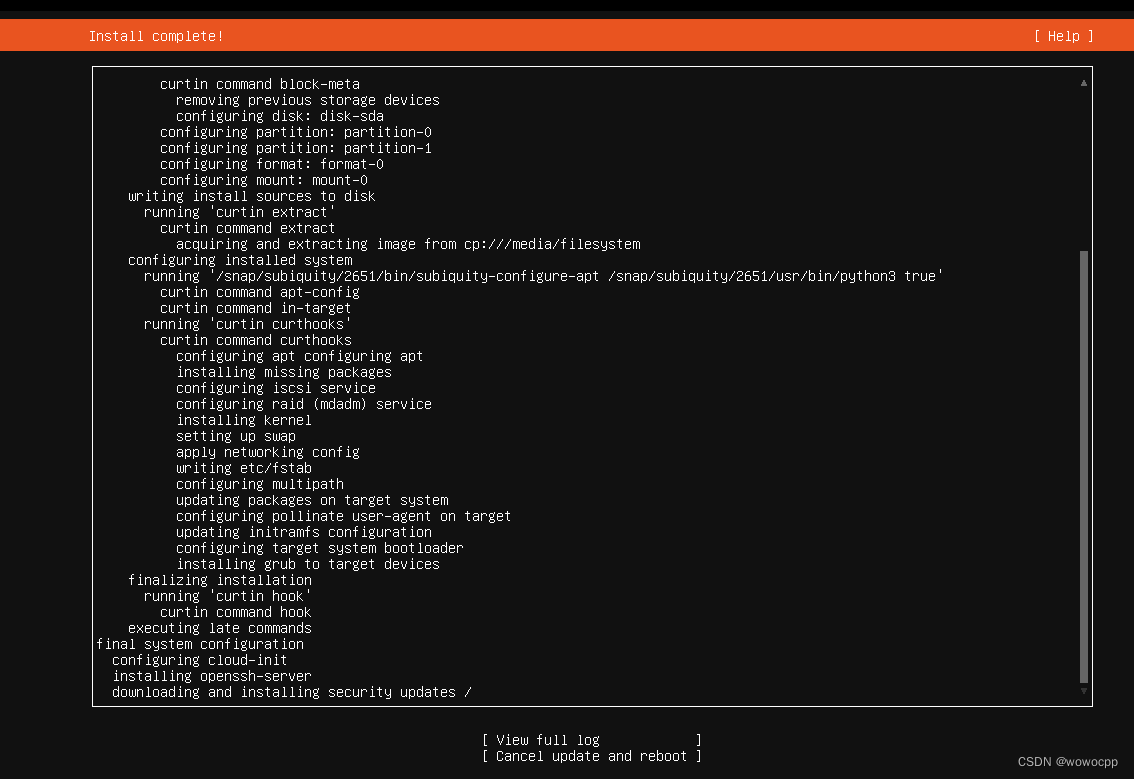Click 'configuring multipath' line
The width and height of the screenshot is (1134, 779).
pyautogui.click(x=260, y=484)
